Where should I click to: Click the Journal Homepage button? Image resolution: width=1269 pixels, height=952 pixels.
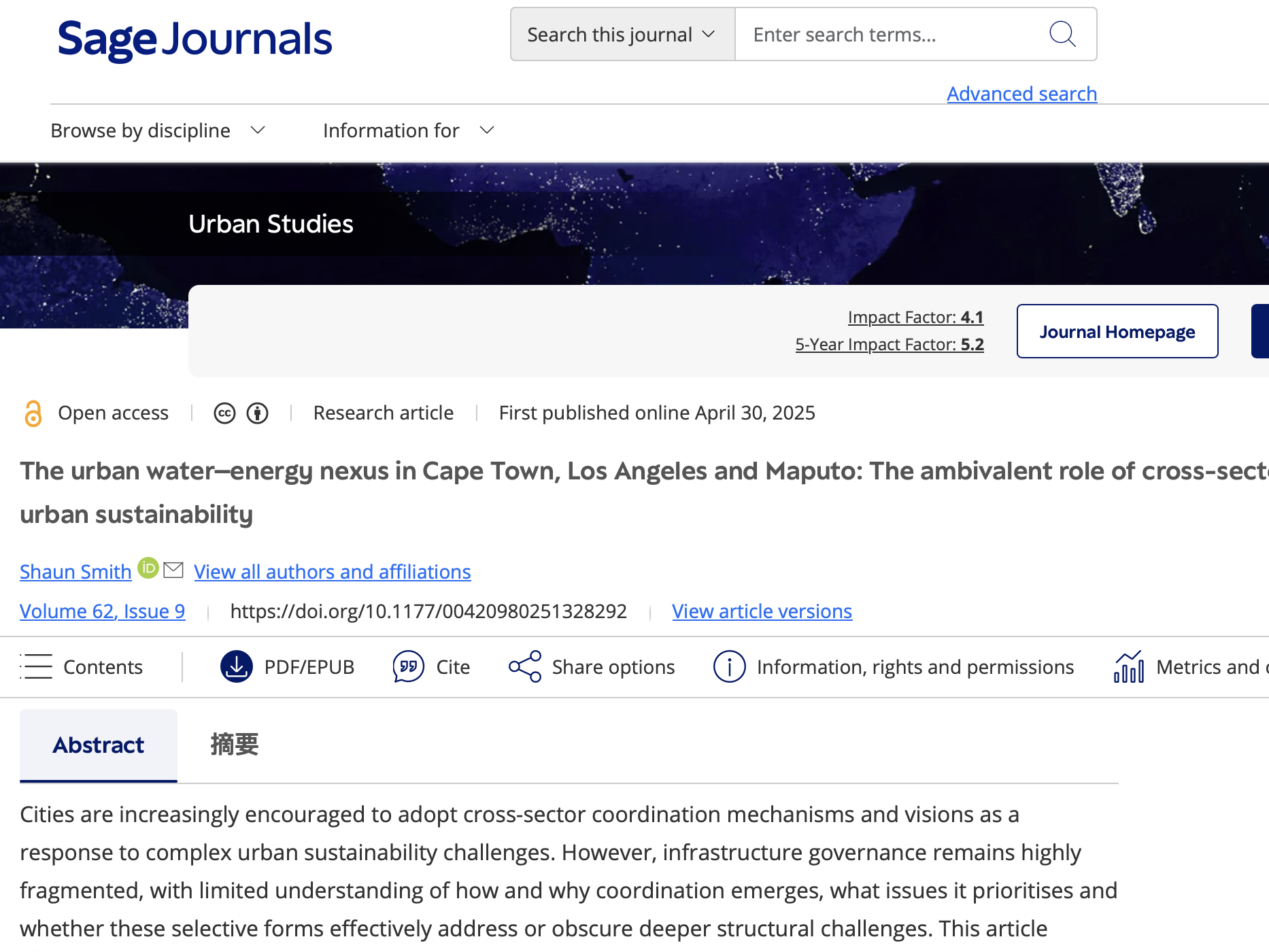(x=1117, y=332)
